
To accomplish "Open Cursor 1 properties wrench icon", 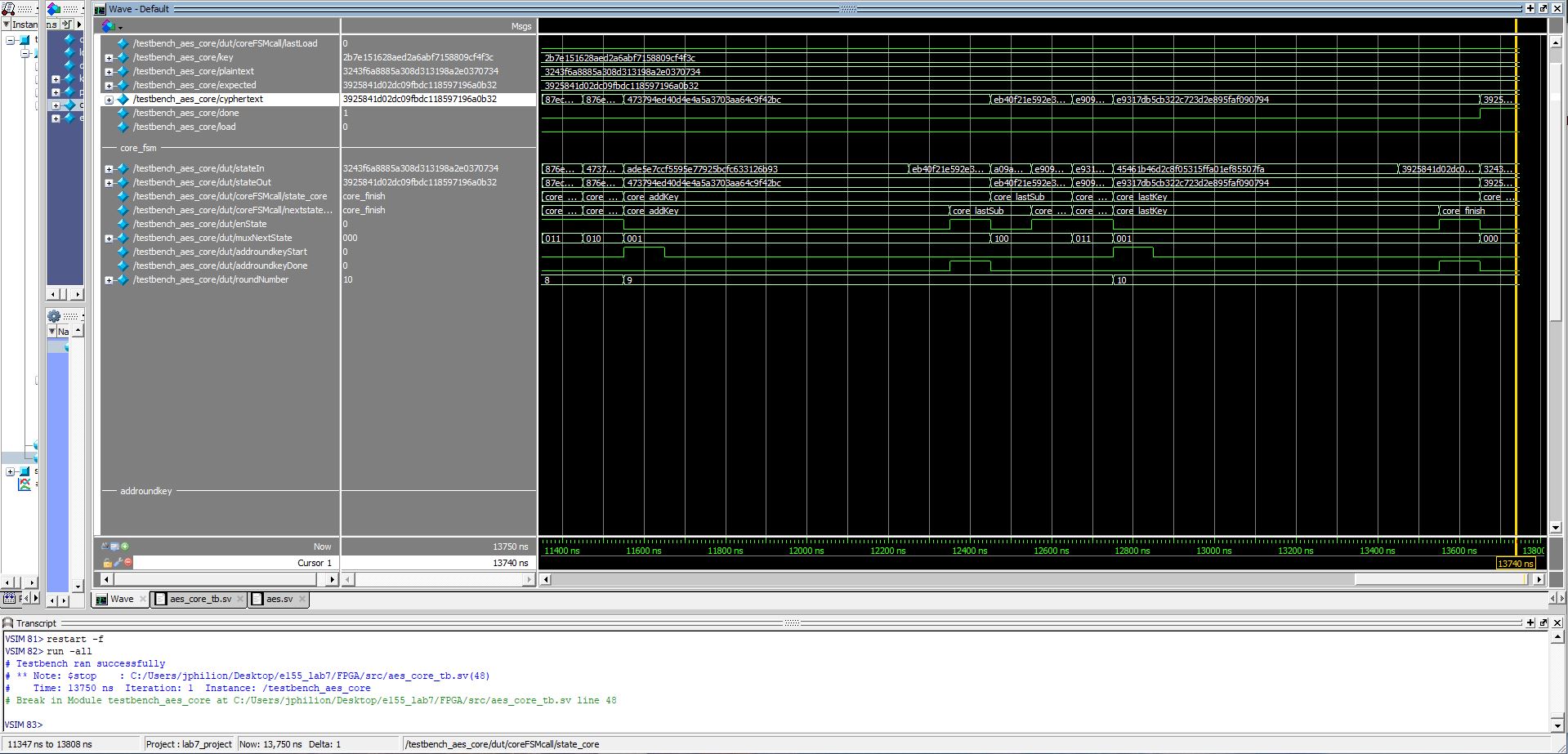I will tap(118, 563).
